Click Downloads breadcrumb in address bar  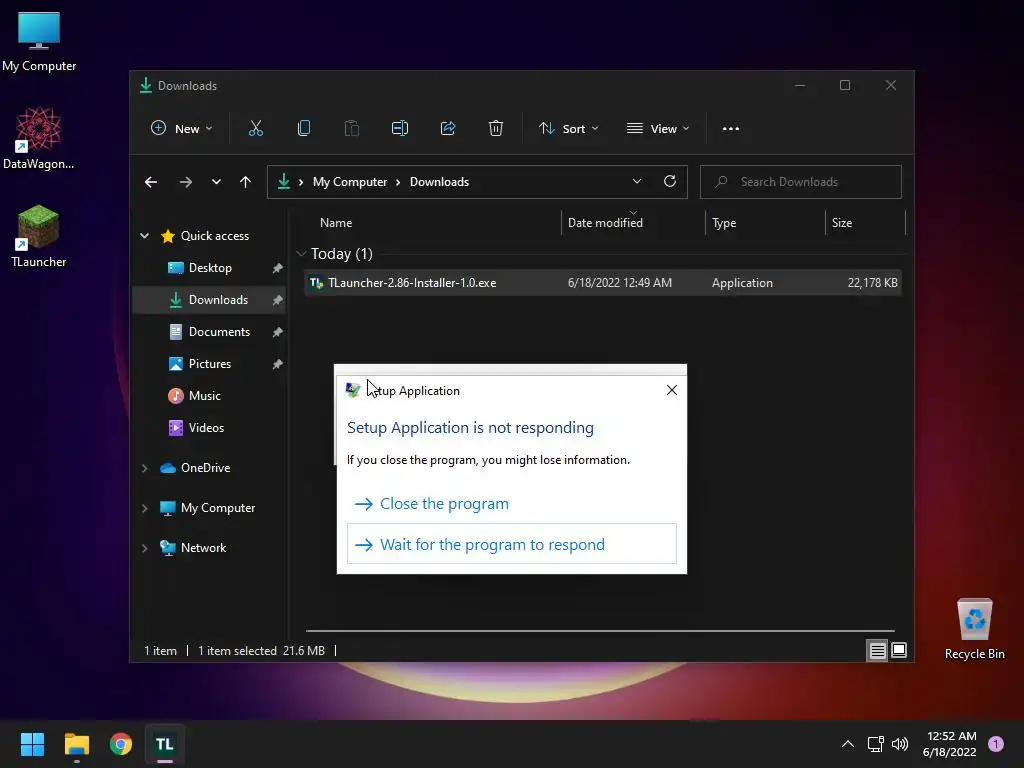pos(440,182)
